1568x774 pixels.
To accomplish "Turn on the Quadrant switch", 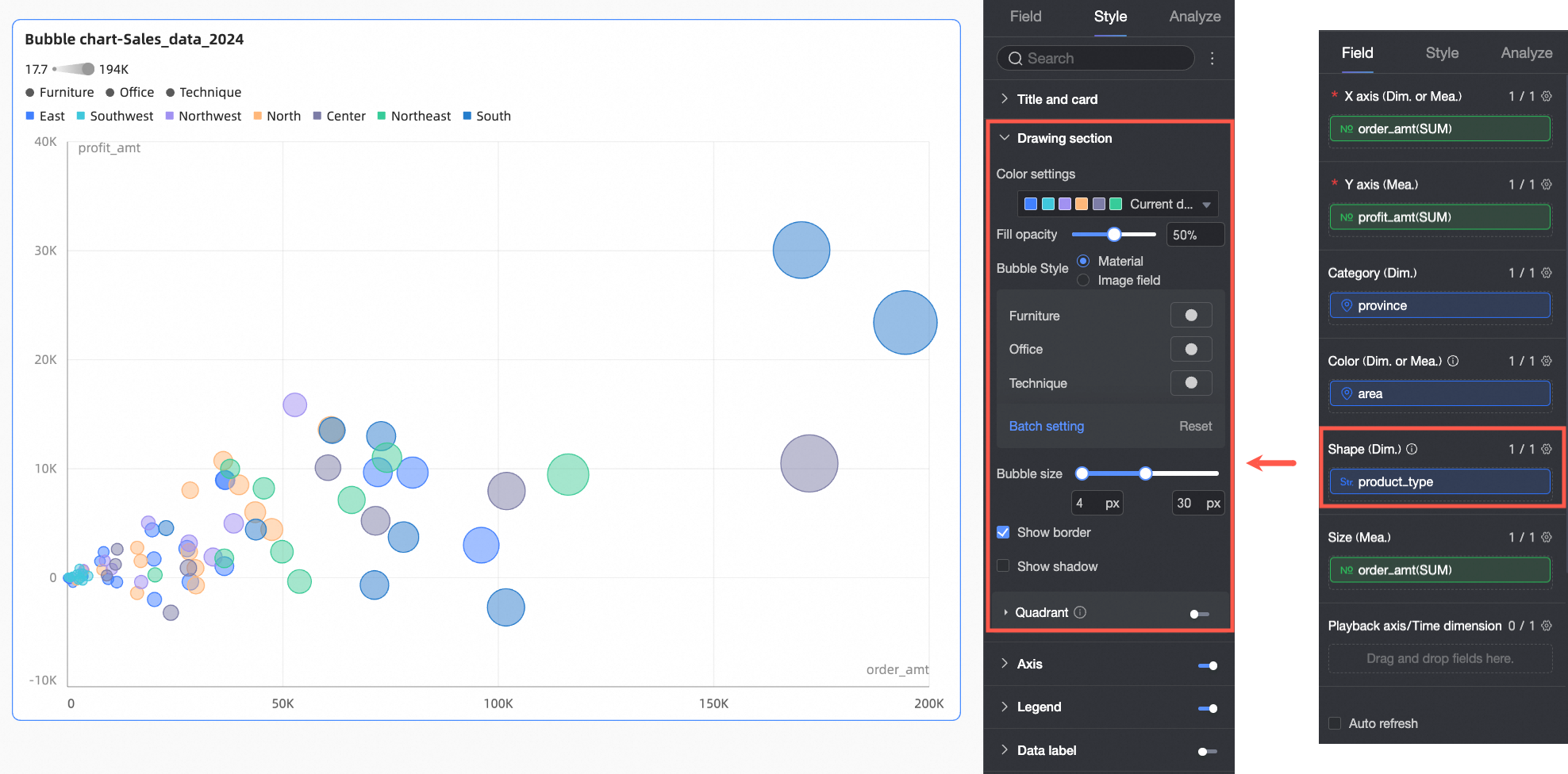I will (x=1200, y=613).
